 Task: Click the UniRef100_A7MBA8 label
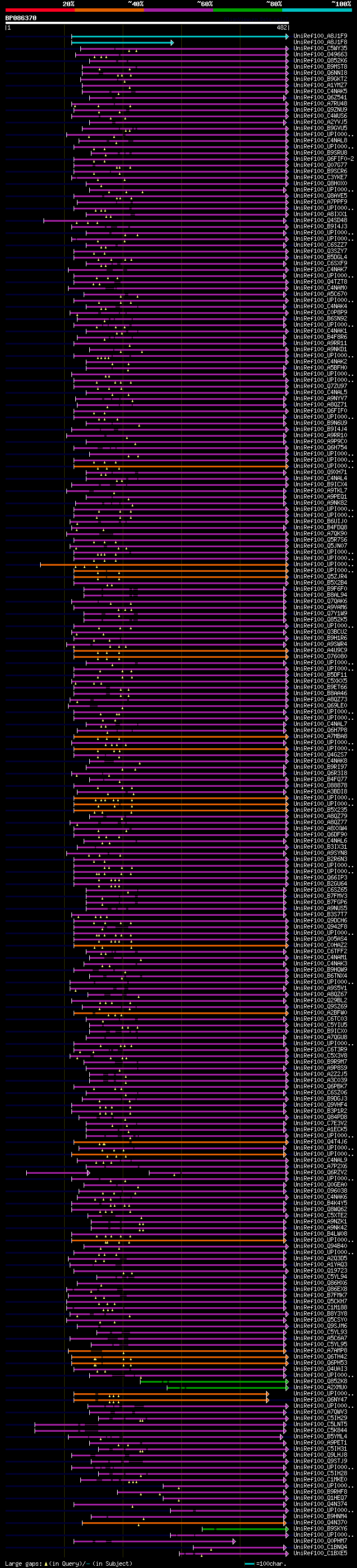(x=320, y=736)
